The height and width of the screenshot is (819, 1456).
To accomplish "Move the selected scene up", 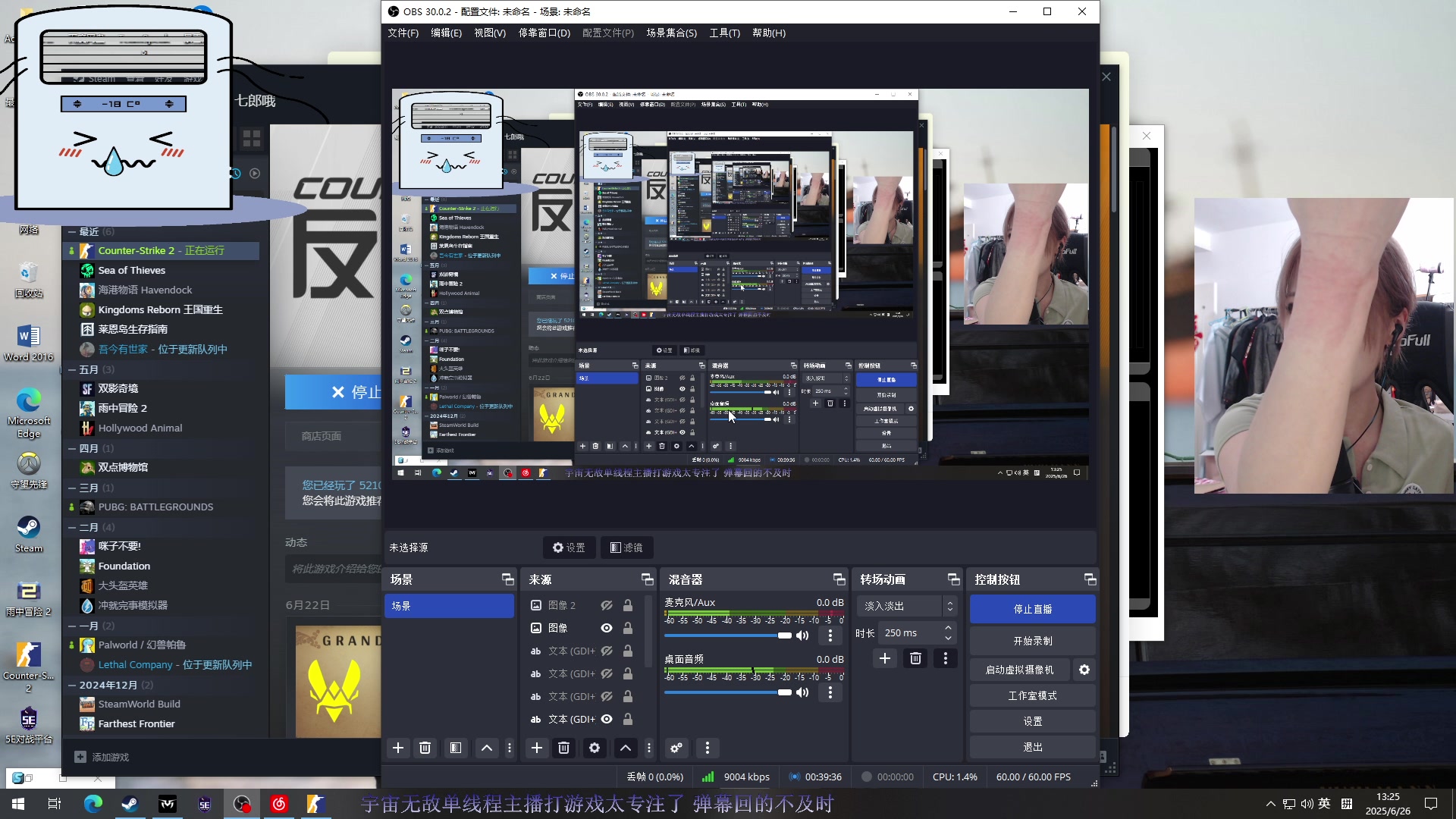I will pyautogui.click(x=487, y=748).
